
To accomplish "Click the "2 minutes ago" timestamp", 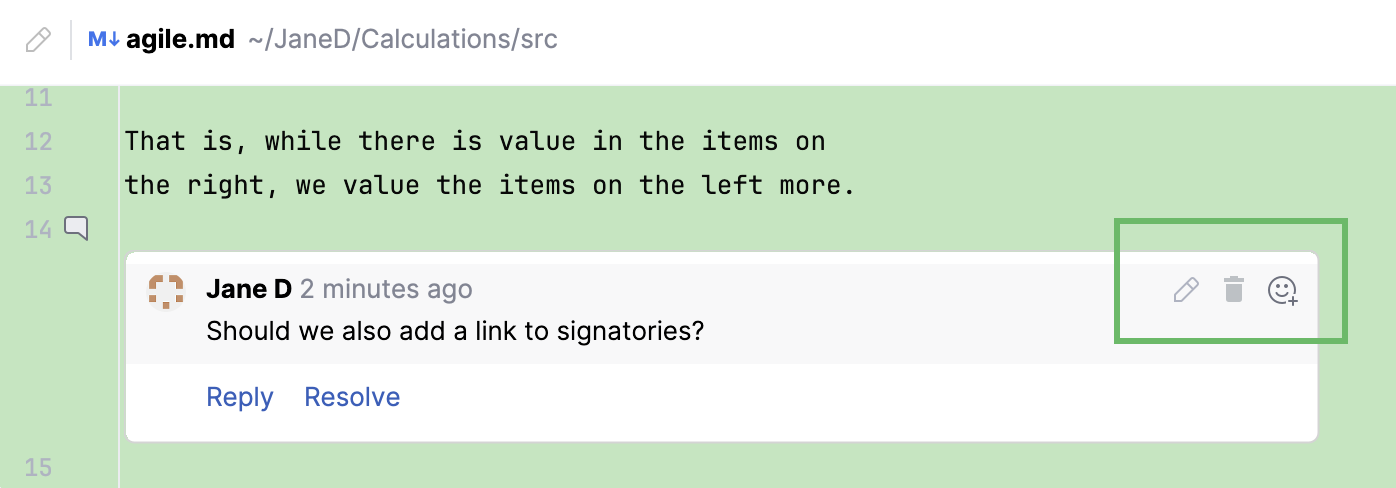I will click(x=386, y=290).
